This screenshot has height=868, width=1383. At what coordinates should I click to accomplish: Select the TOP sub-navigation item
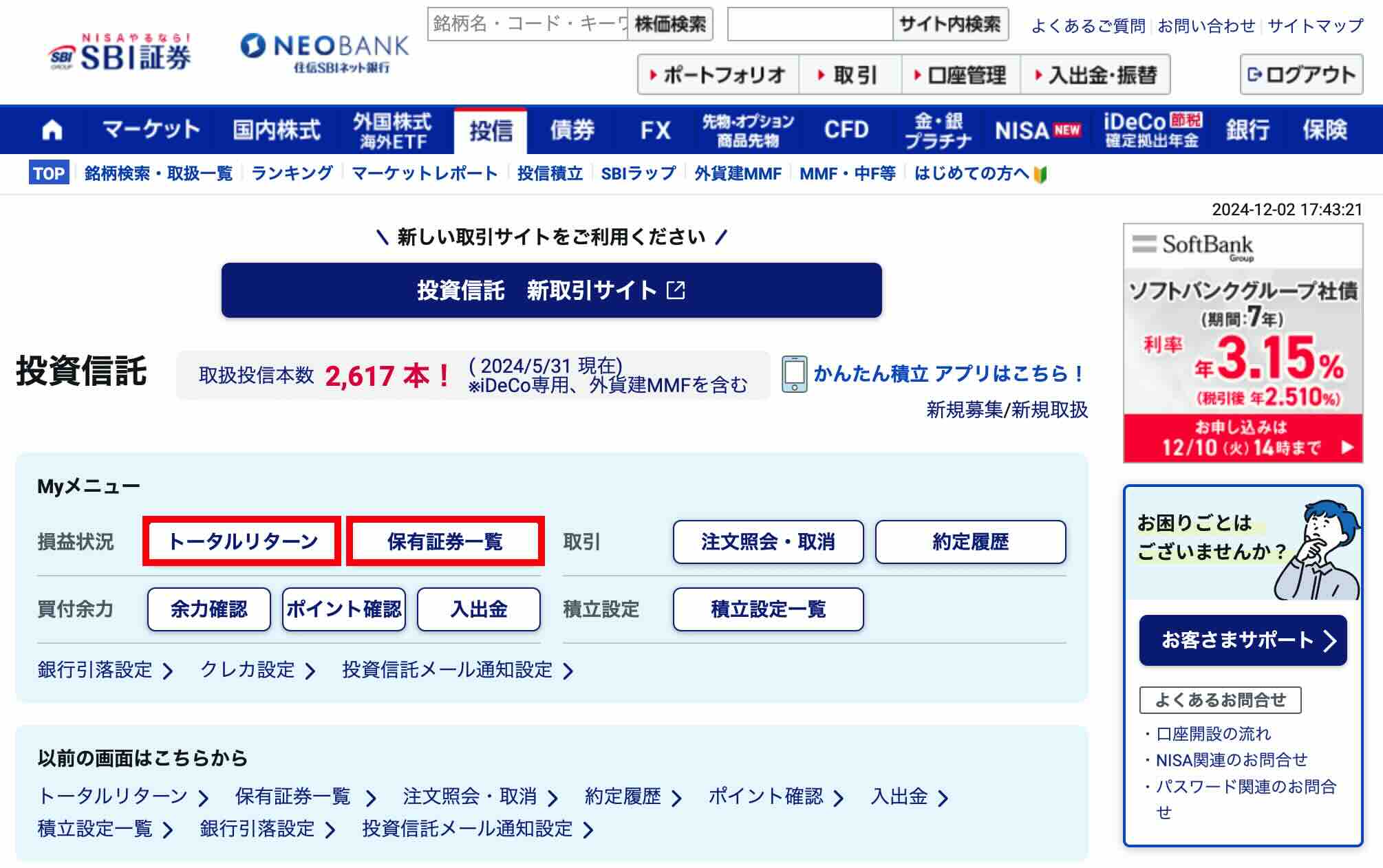[49, 173]
